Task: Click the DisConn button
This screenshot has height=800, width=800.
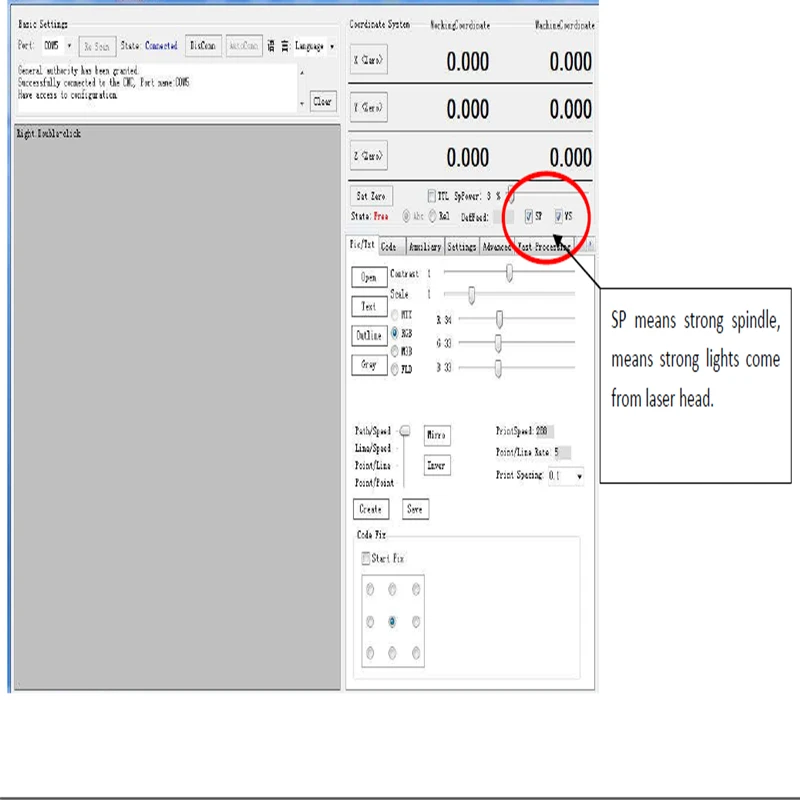Action: [203, 46]
